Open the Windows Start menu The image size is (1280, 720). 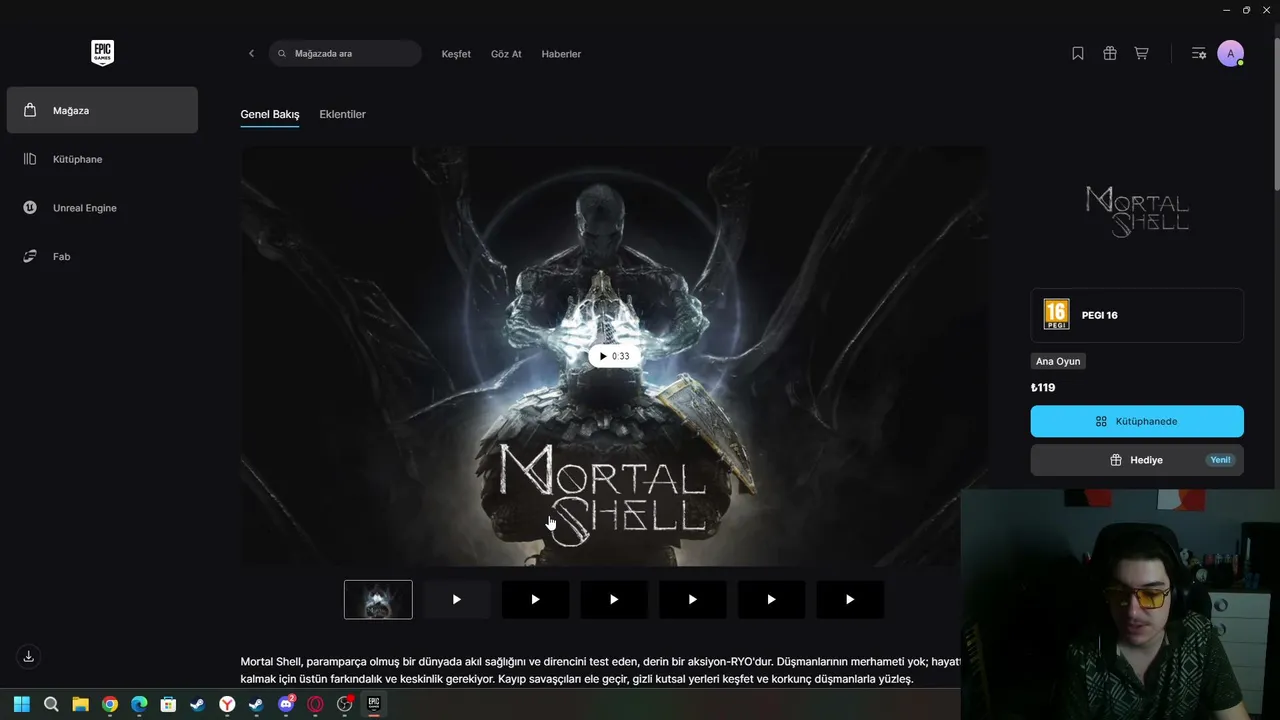pos(22,704)
